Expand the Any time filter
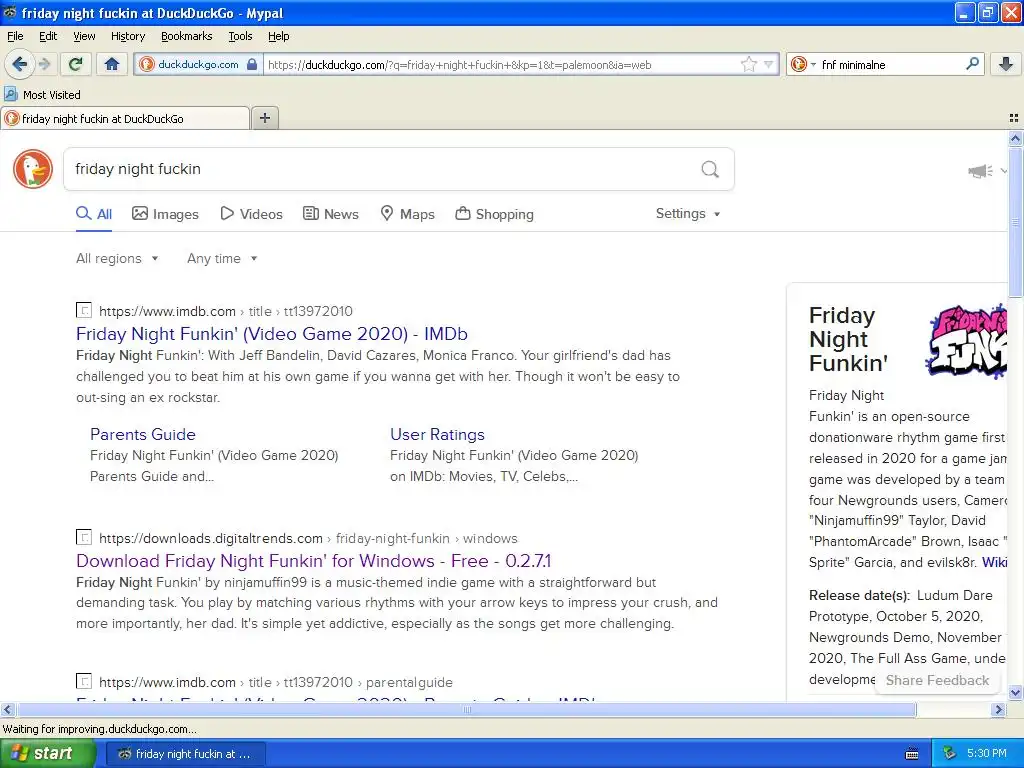The width and height of the screenshot is (1024, 768). 222,259
